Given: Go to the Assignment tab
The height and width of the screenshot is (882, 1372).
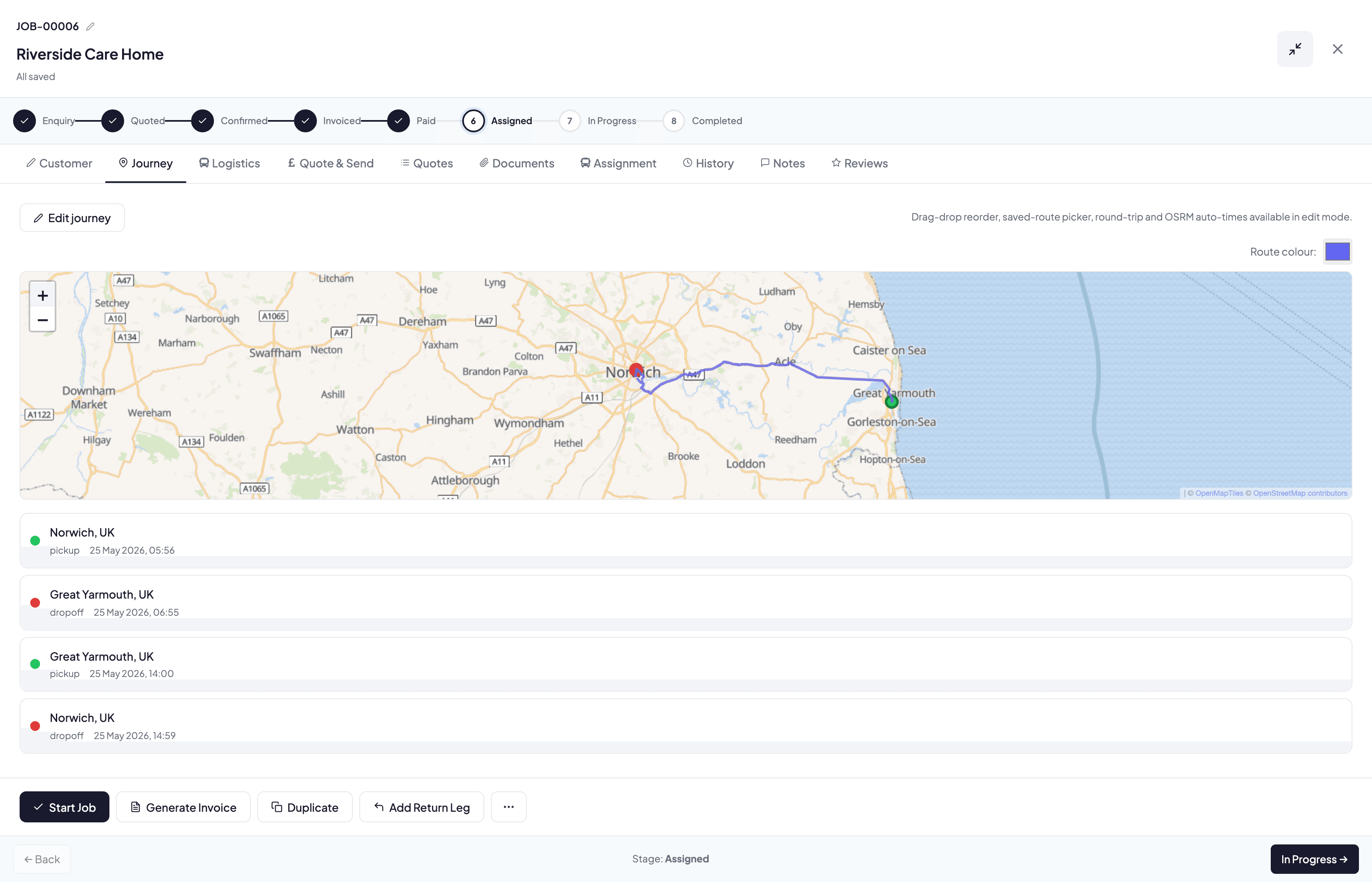Looking at the screenshot, I should [x=619, y=163].
